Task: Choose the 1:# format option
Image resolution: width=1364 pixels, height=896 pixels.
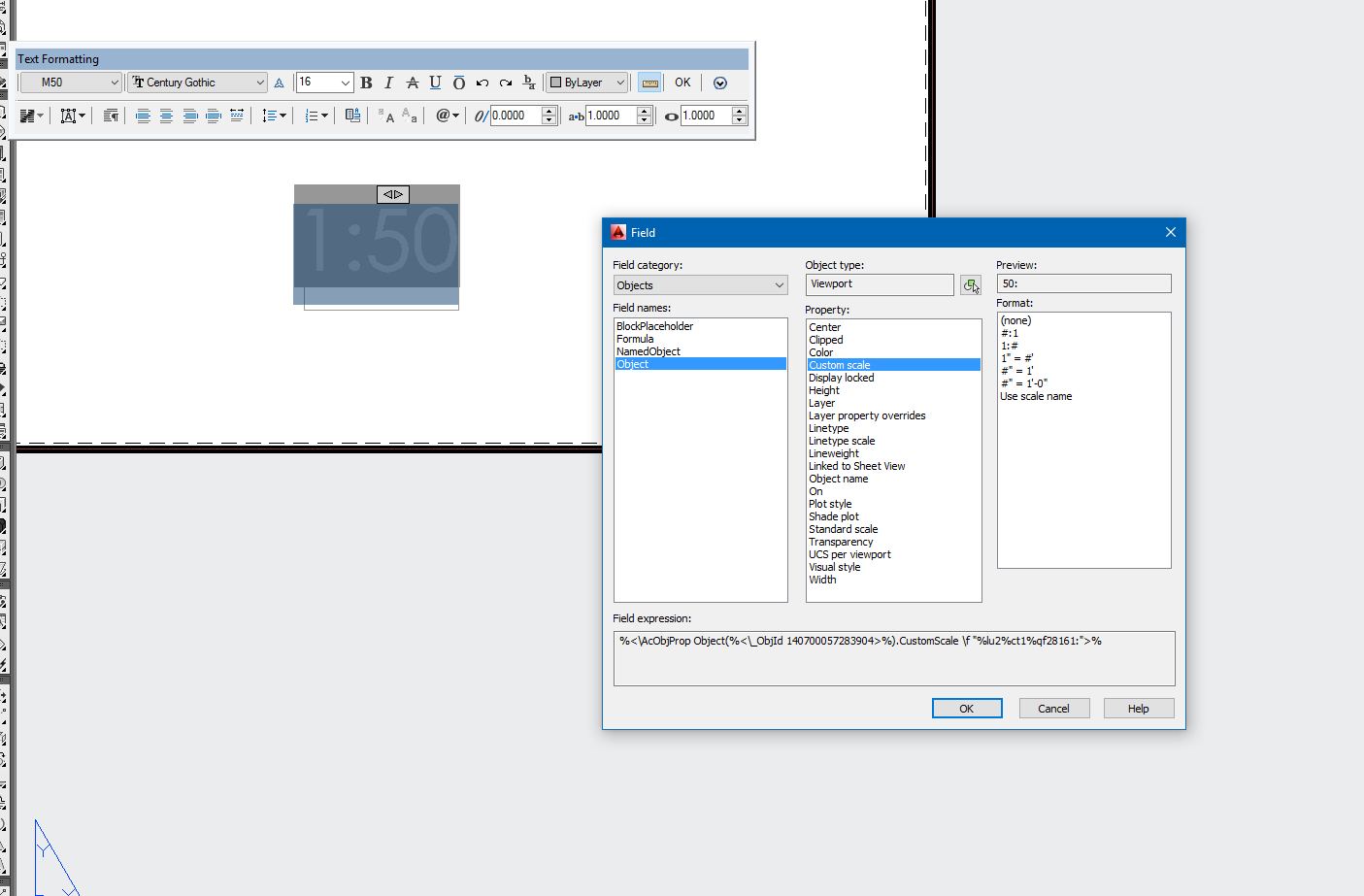Action: point(1010,346)
